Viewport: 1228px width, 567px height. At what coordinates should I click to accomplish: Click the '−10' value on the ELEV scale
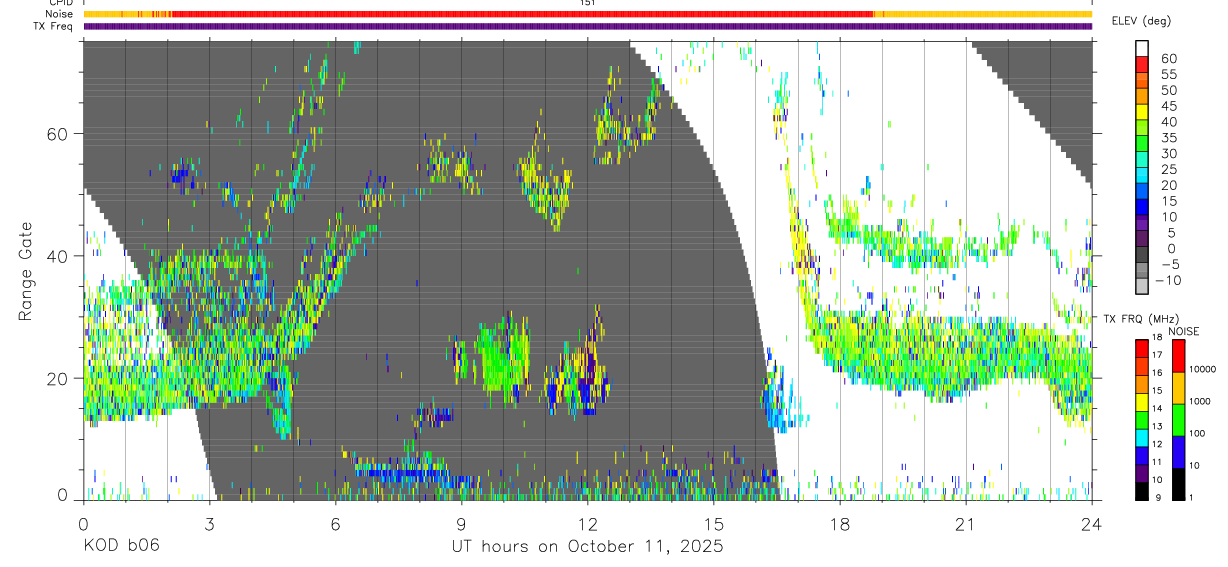pos(1168,280)
